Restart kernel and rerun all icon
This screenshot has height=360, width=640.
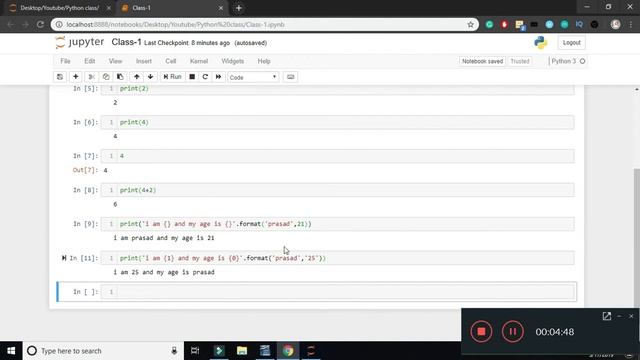(218, 77)
